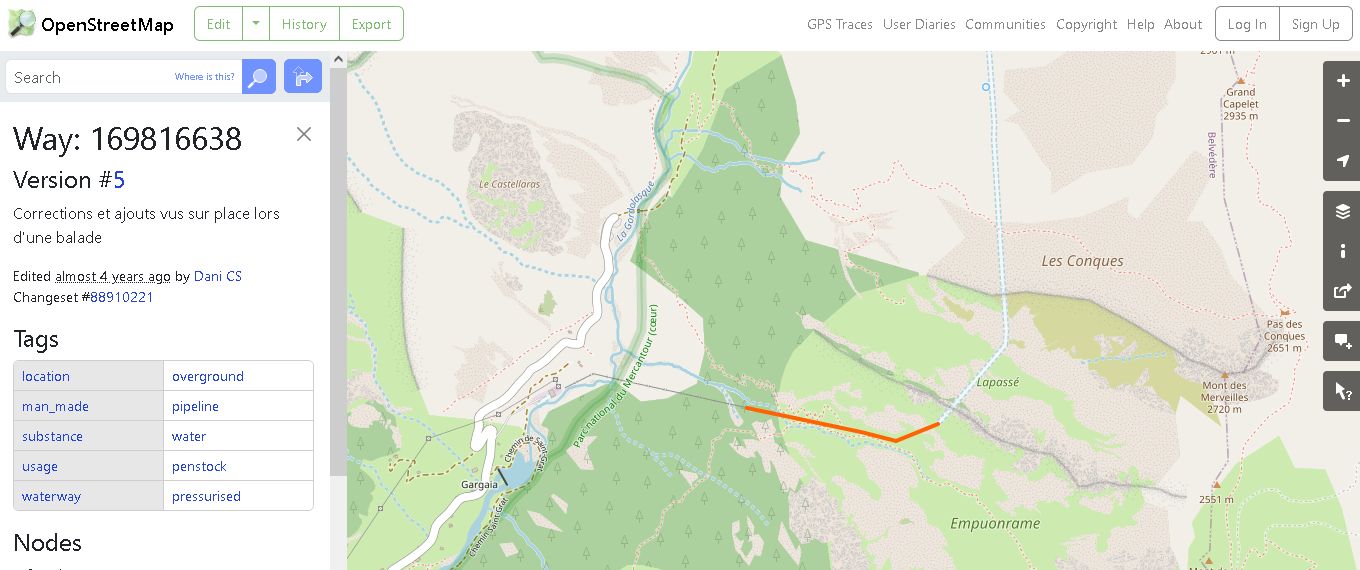Expand the Edit dropdown arrow
This screenshot has width=1360, height=570.
(257, 24)
